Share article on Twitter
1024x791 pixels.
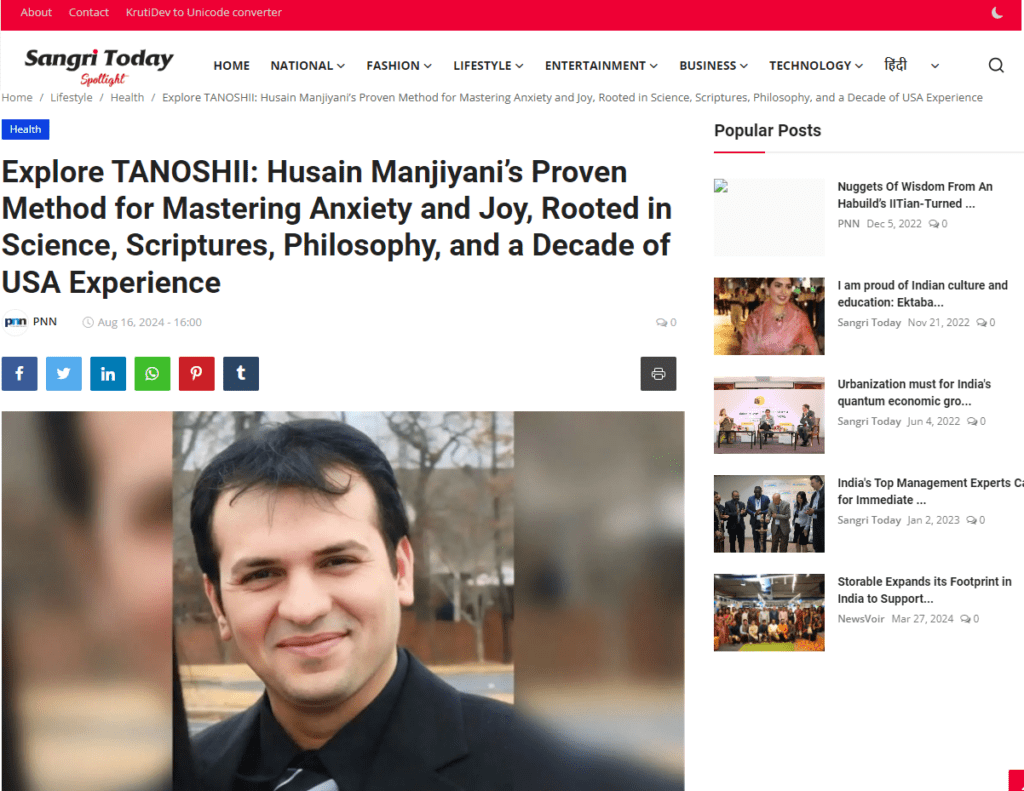63,374
